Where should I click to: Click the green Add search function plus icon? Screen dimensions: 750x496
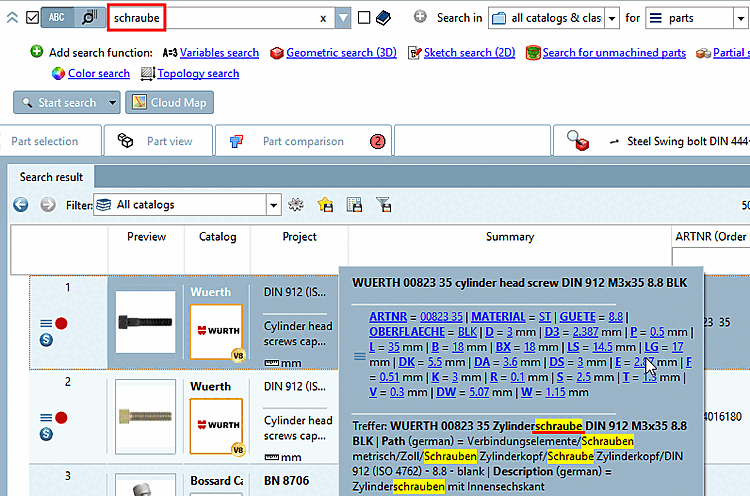(36, 52)
